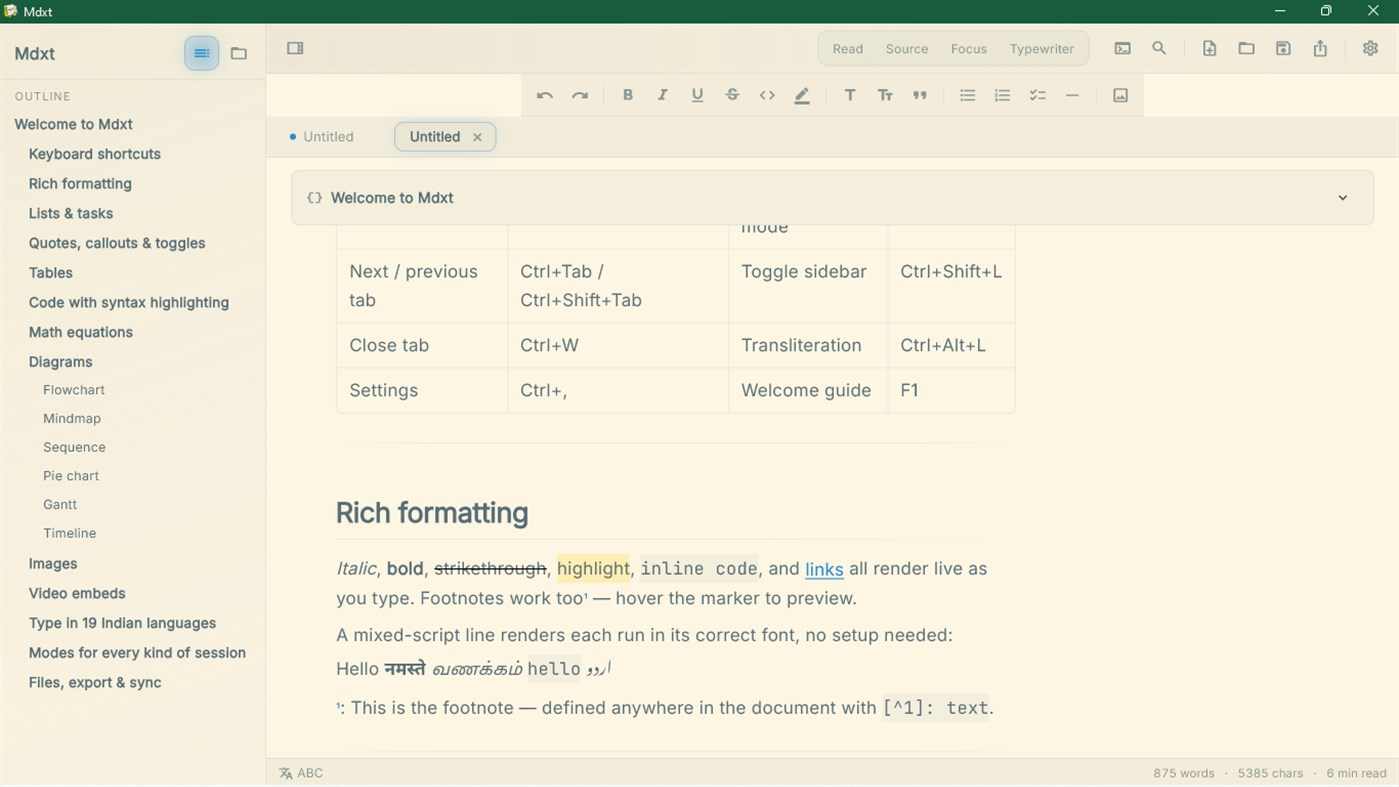Insert a horizontal rule line
1399x787 pixels.
click(x=1072, y=95)
